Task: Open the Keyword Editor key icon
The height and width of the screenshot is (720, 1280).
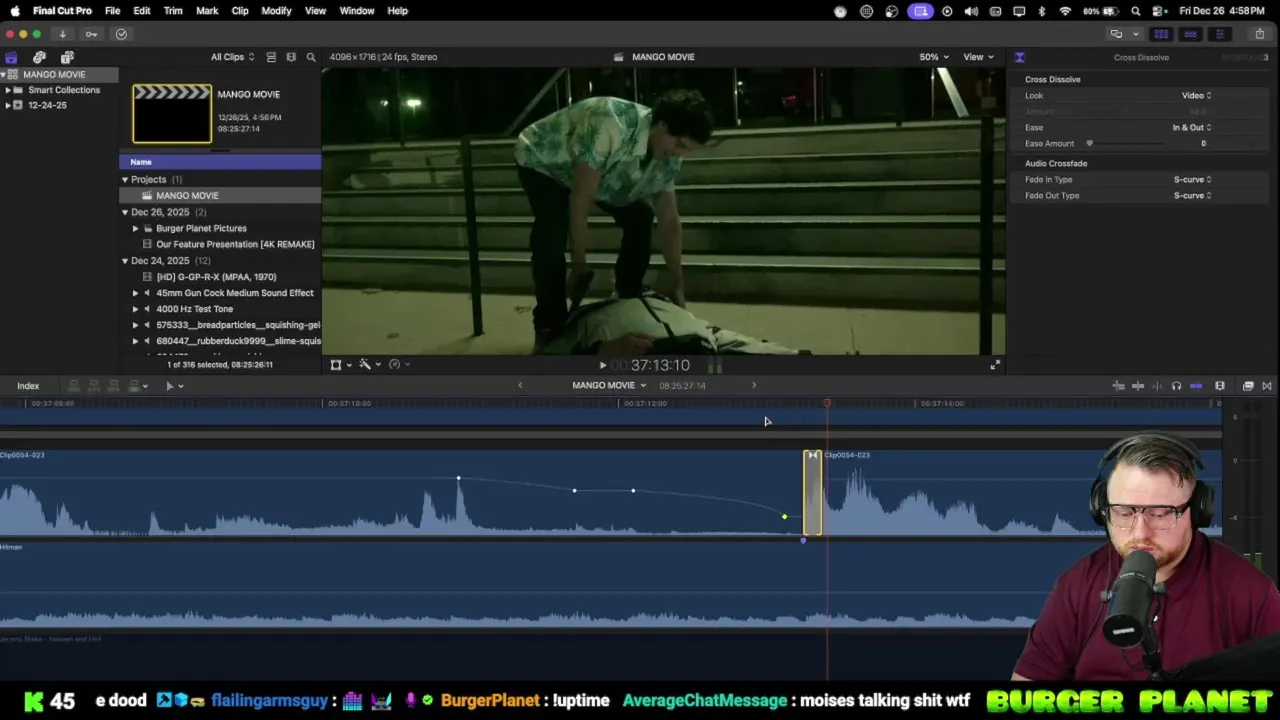Action: [91, 34]
